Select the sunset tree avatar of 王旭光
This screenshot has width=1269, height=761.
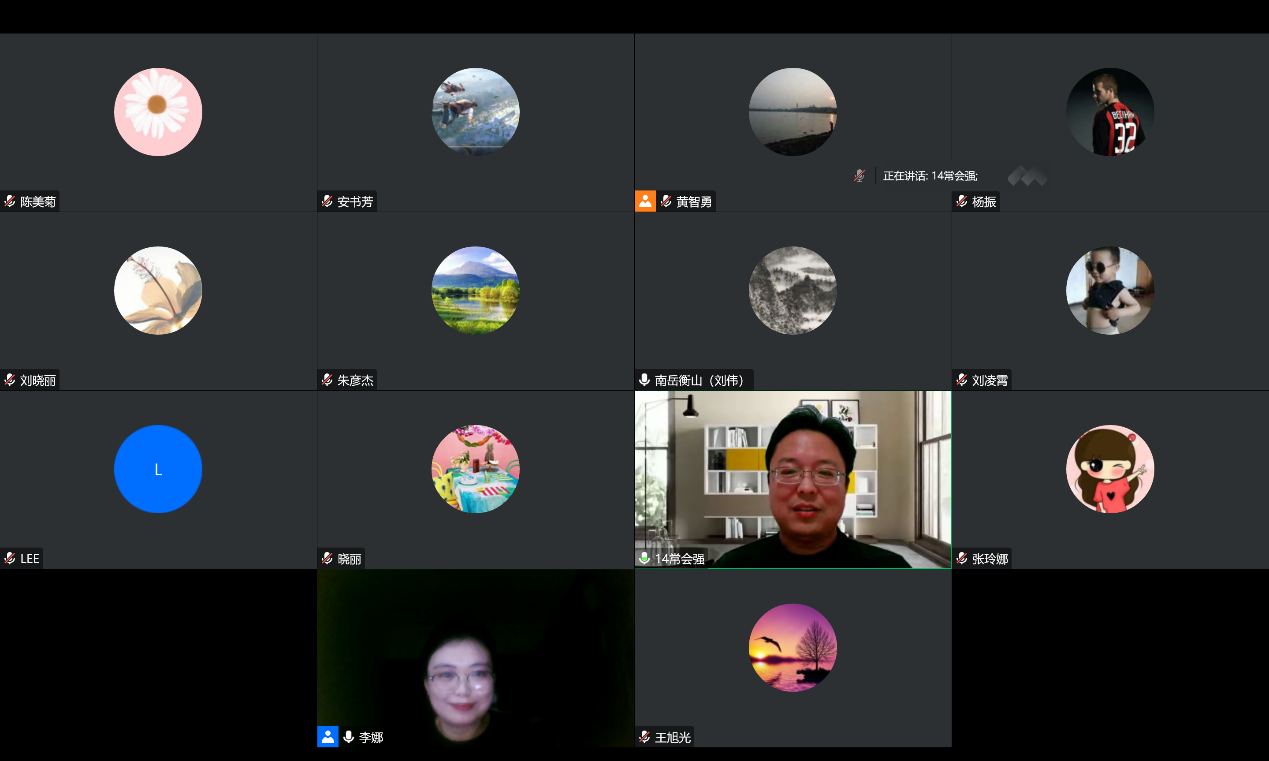(793, 648)
